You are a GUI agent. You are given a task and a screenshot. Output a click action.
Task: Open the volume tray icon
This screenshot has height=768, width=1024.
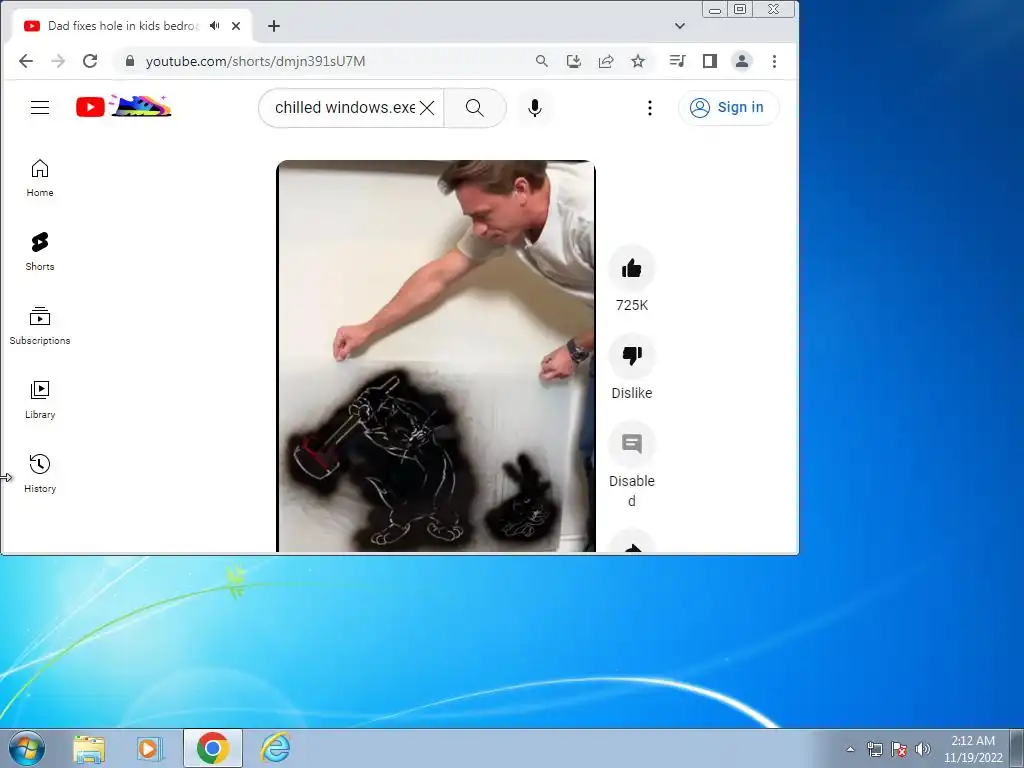(x=923, y=749)
